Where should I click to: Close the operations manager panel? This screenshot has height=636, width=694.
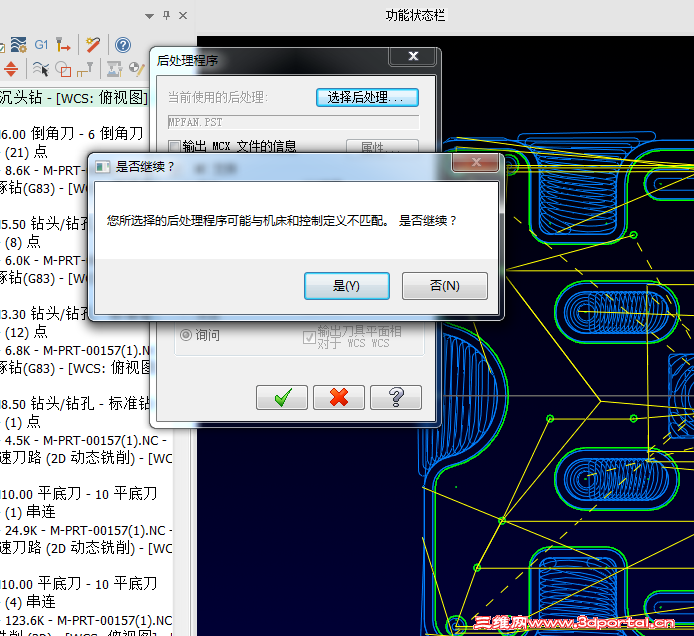pyautogui.click(x=183, y=15)
